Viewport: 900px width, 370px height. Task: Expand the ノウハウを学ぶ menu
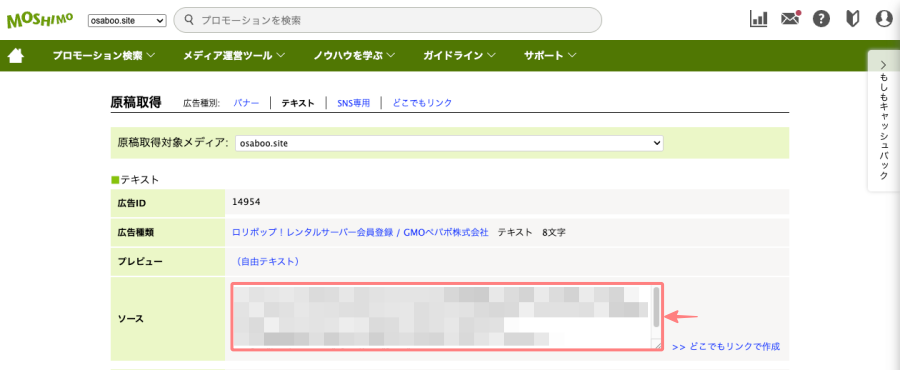pos(354,56)
